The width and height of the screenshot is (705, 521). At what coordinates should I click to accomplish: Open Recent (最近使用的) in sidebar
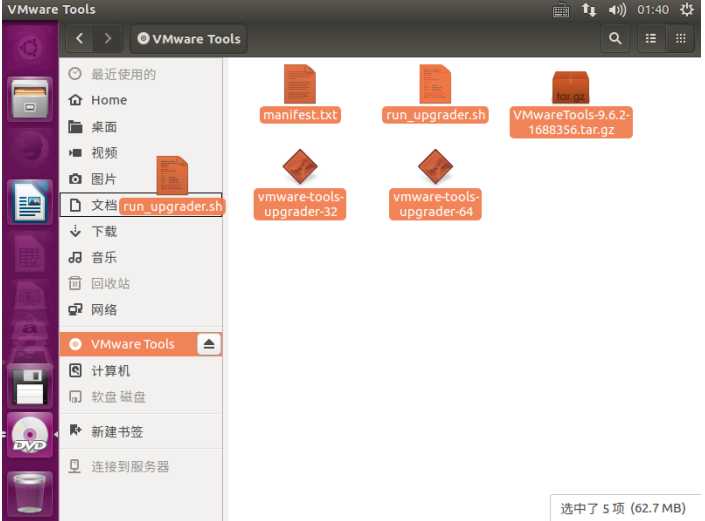coord(141,74)
